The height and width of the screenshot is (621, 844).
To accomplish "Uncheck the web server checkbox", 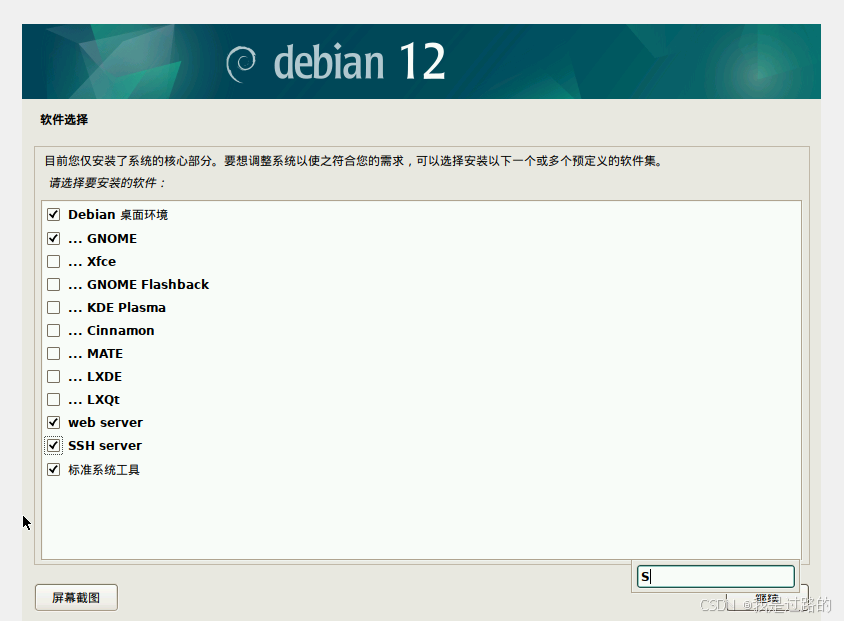I will (53, 422).
